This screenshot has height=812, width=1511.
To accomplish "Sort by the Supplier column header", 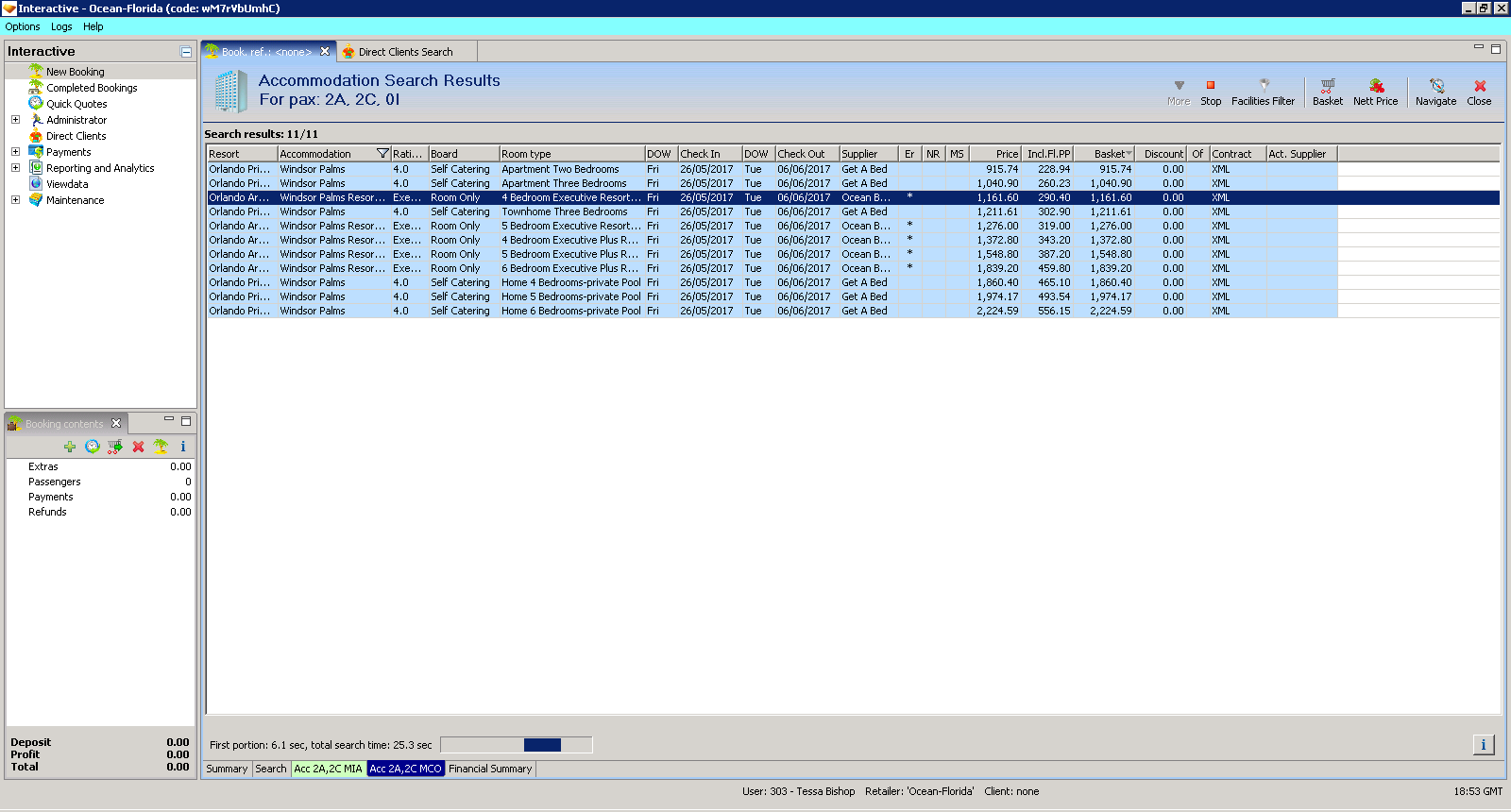I will [868, 154].
